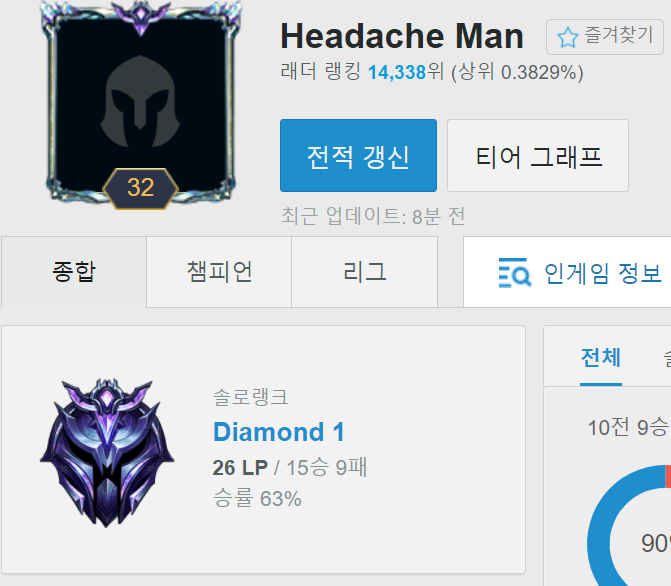Open 인게임 정보 in-game info
Screen dimensions: 671x586
pyautogui.click(x=567, y=272)
